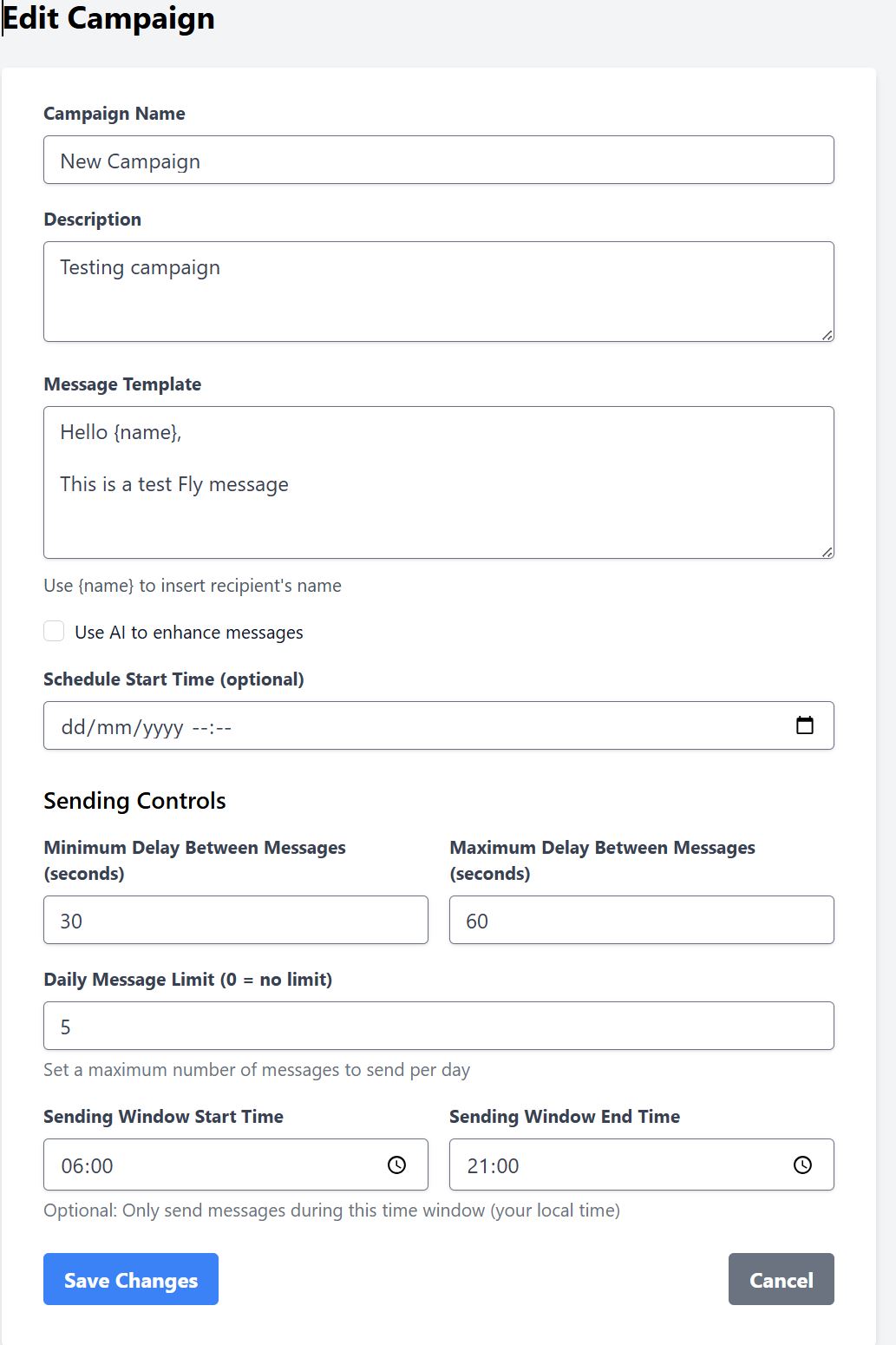Click the Daily Message Limit input

[438, 1026]
